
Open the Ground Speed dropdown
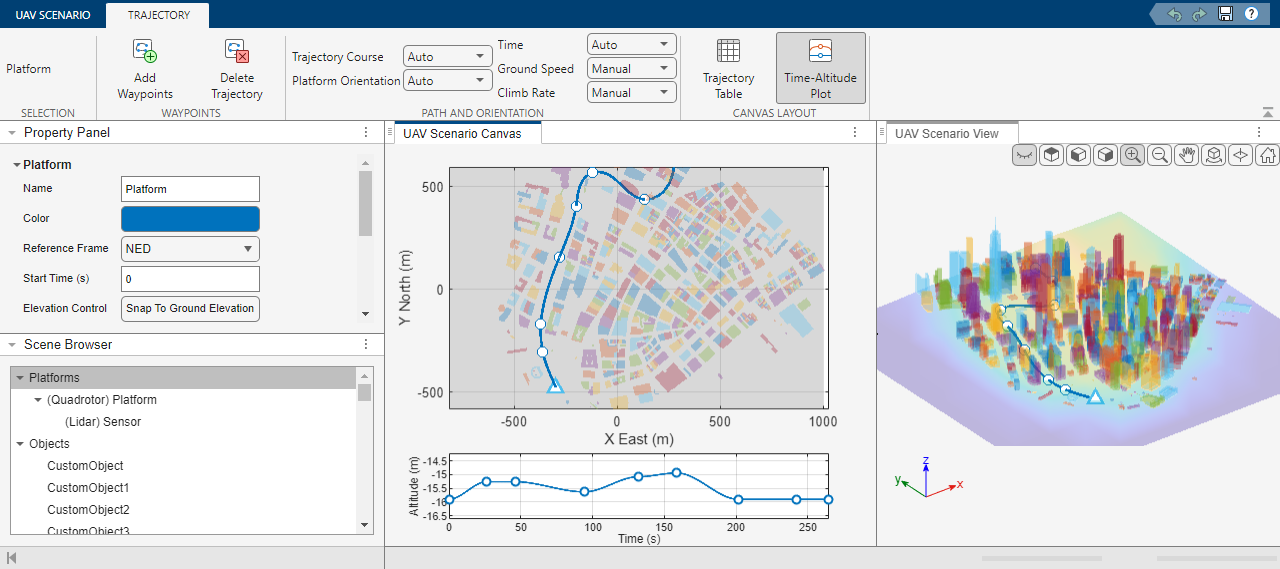pos(632,69)
